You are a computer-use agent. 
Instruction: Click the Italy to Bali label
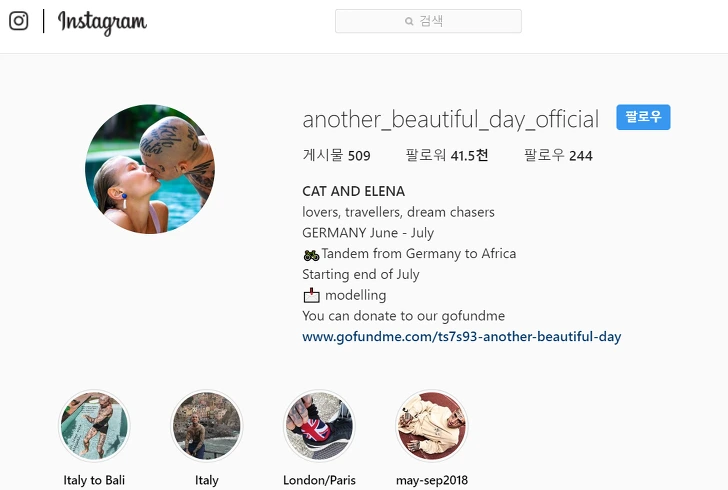[94, 480]
